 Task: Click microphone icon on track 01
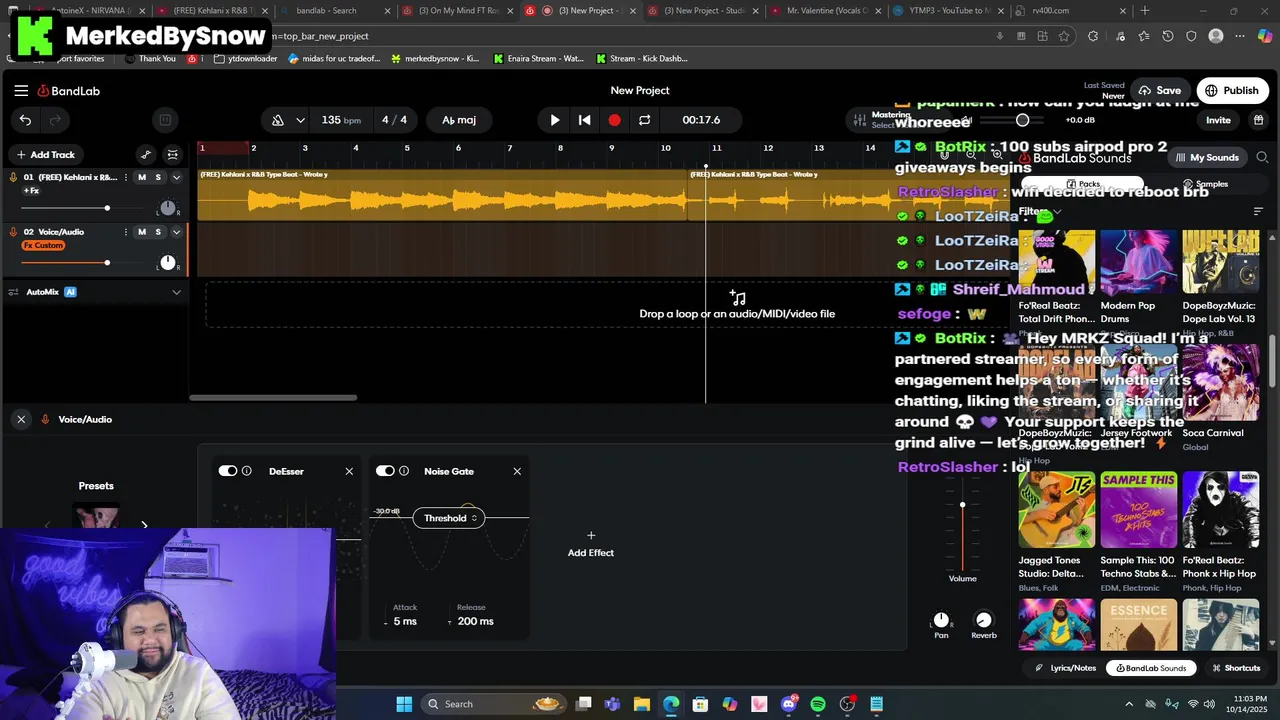[13, 177]
